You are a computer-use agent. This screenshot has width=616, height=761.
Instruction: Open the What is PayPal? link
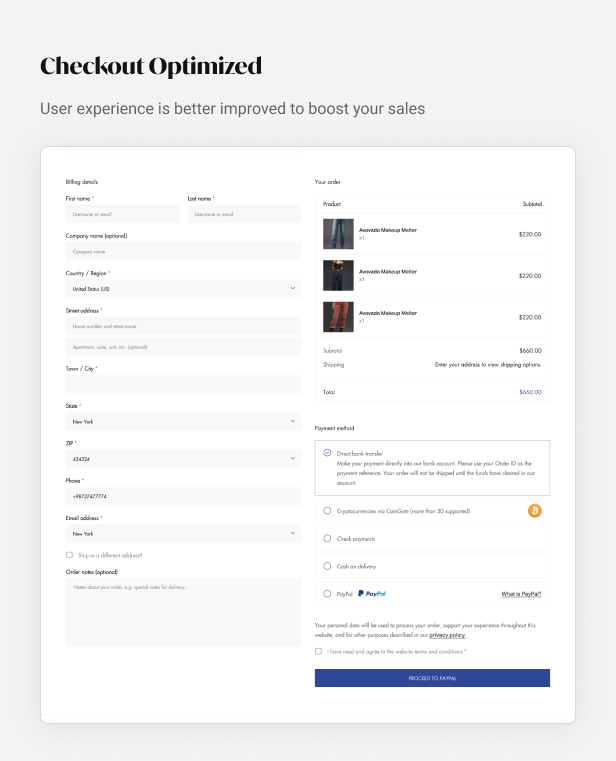[521, 594]
